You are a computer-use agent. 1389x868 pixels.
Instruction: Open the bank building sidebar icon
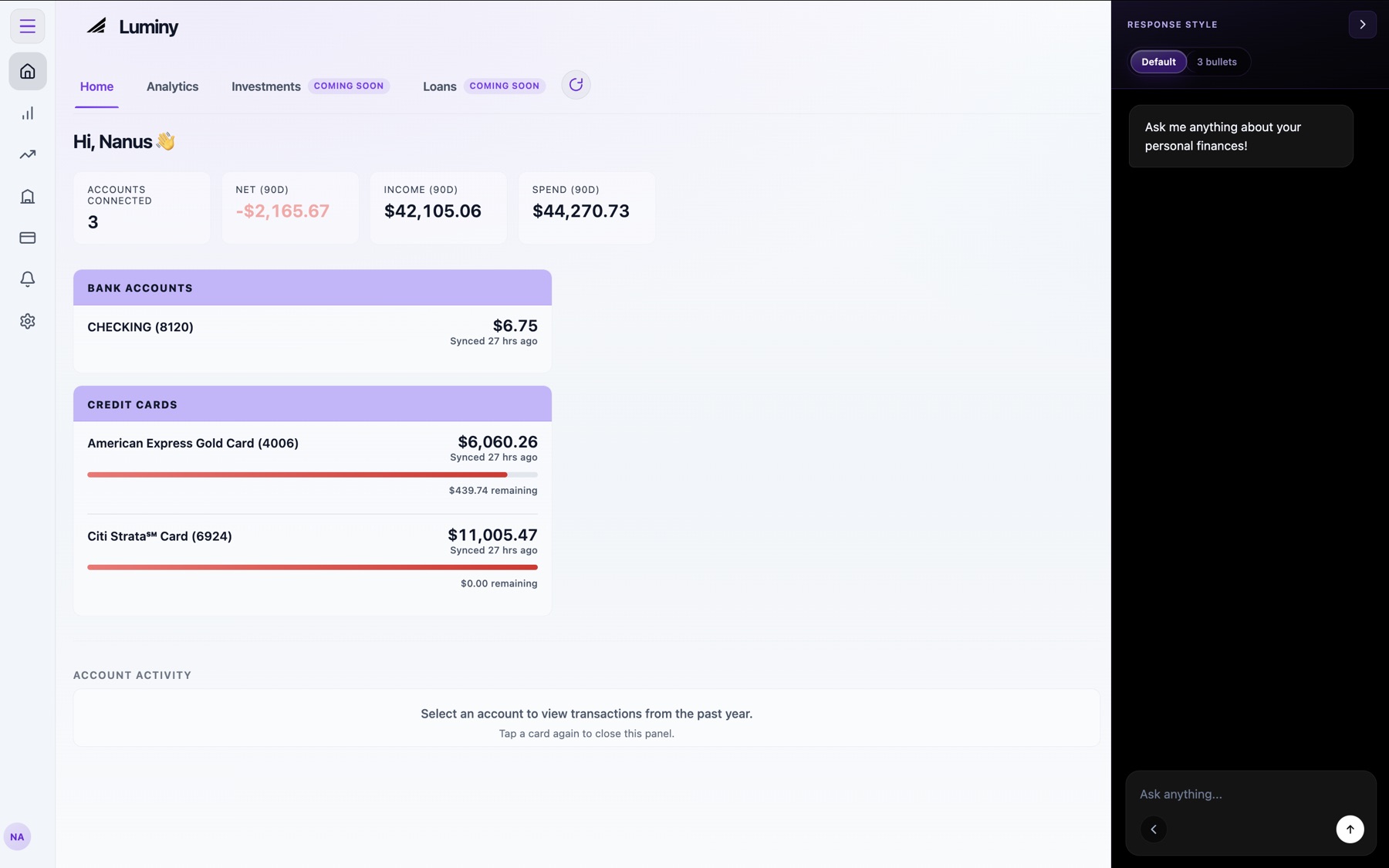27,196
